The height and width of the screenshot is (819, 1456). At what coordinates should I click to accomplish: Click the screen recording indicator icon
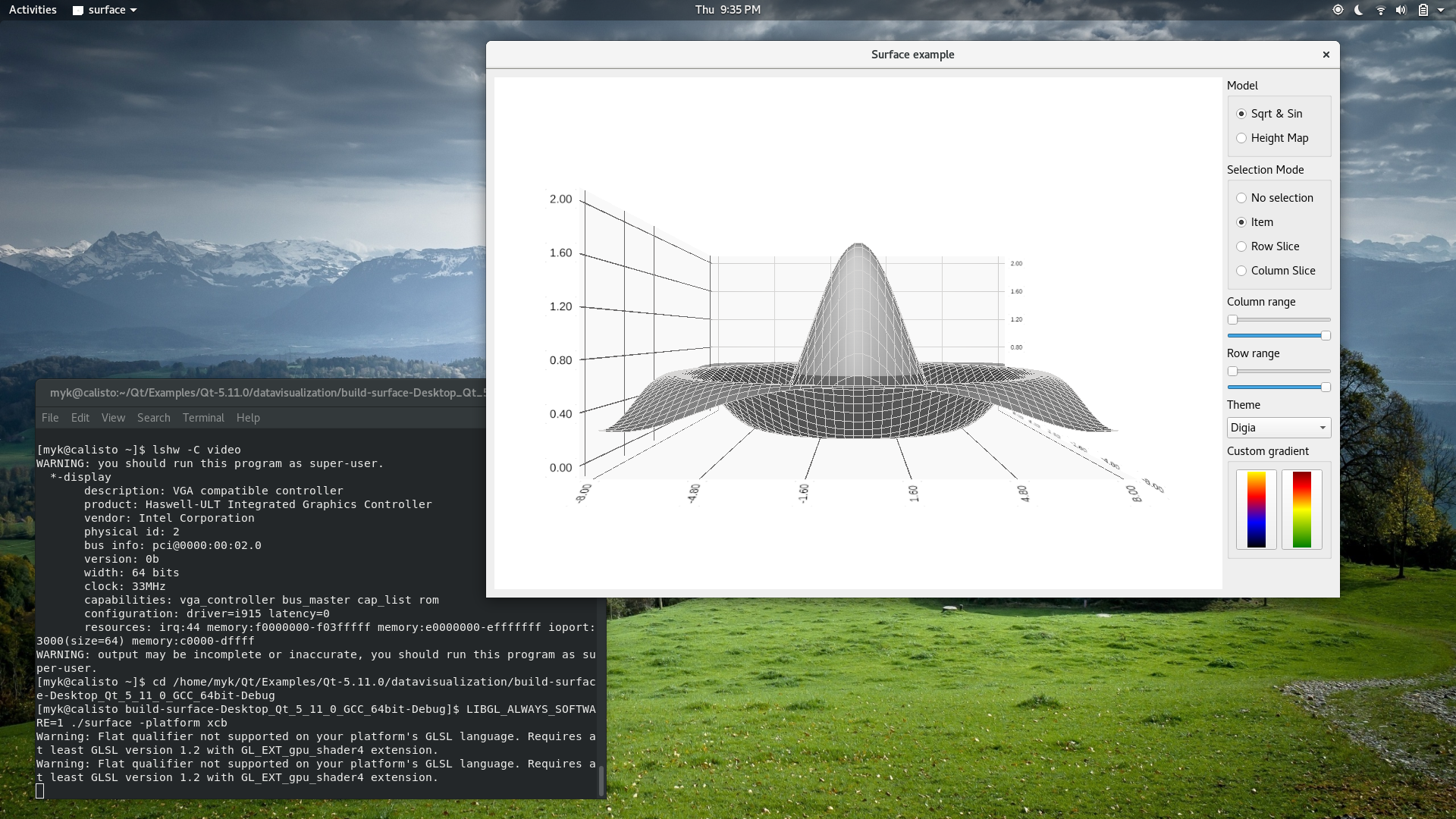(x=1338, y=10)
